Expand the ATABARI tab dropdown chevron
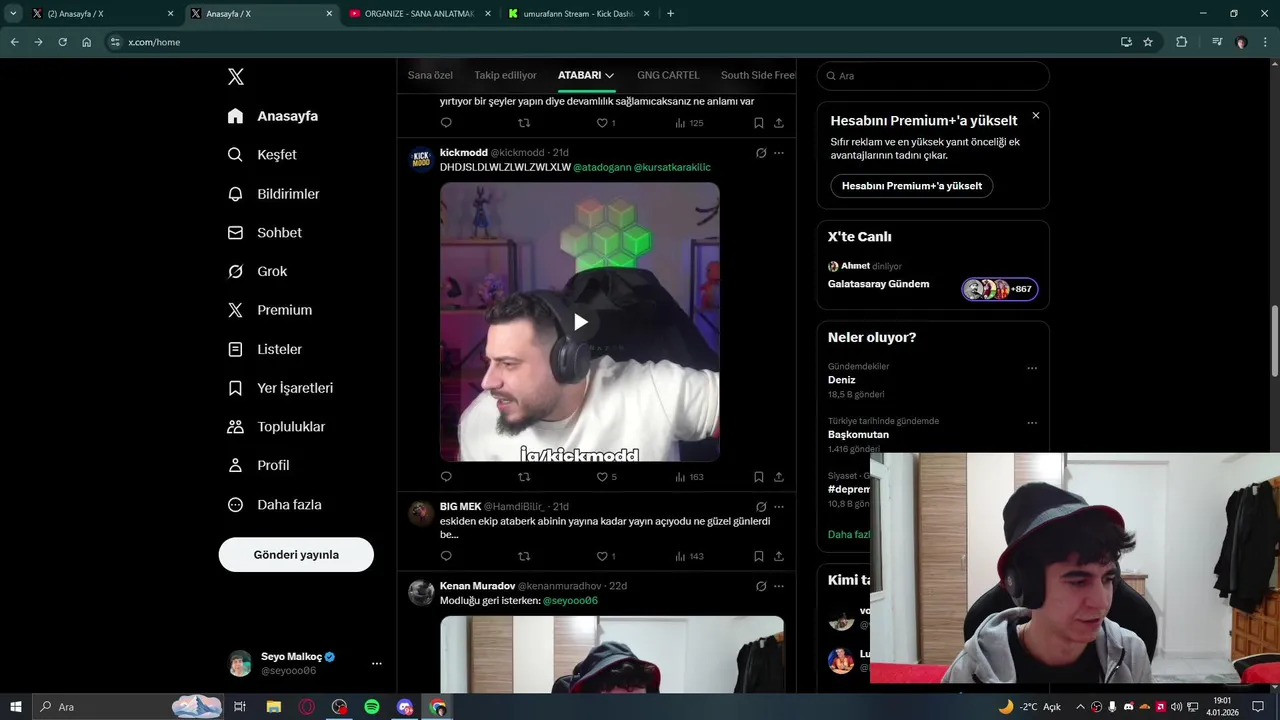Screen dimensions: 1280x720 [610, 76]
